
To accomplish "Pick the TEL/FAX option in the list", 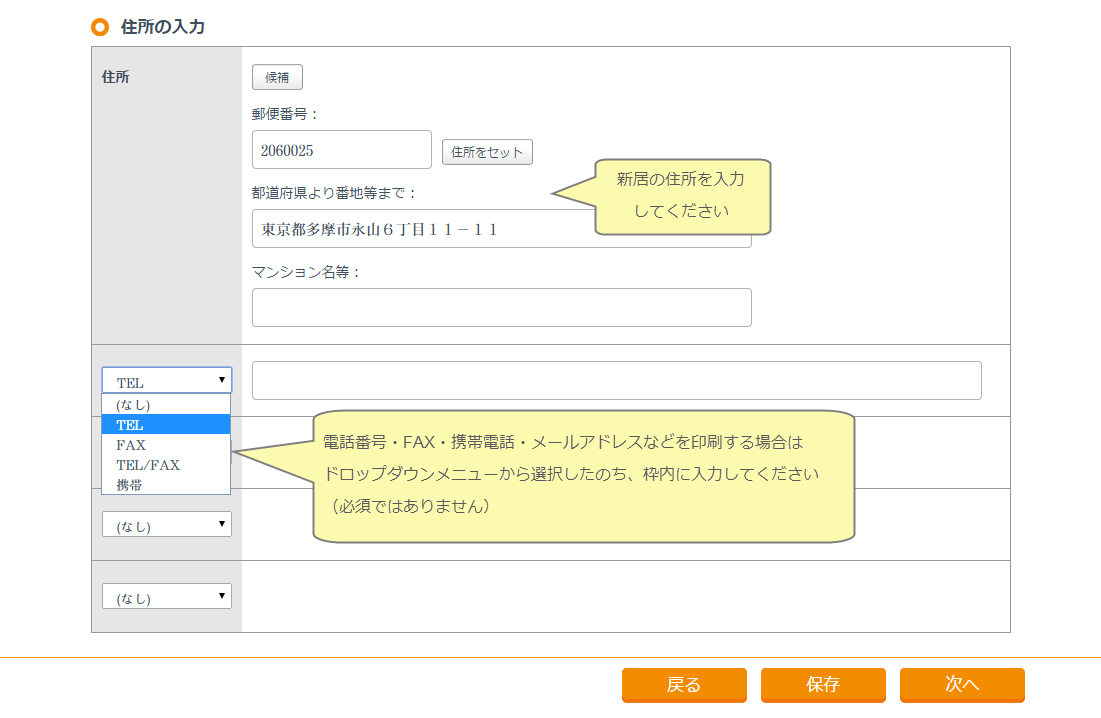I will pos(166,465).
